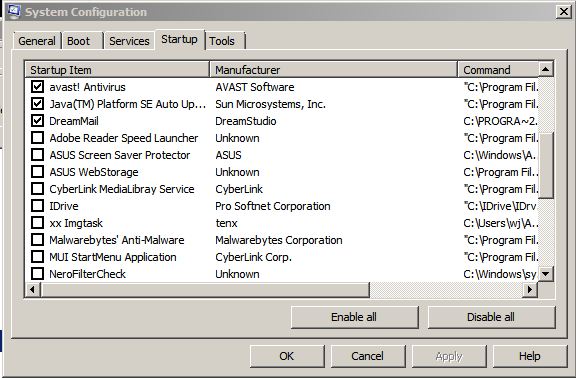The height and width of the screenshot is (378, 576).
Task: Uncheck the DreamMail startup item
Action: pos(37,120)
